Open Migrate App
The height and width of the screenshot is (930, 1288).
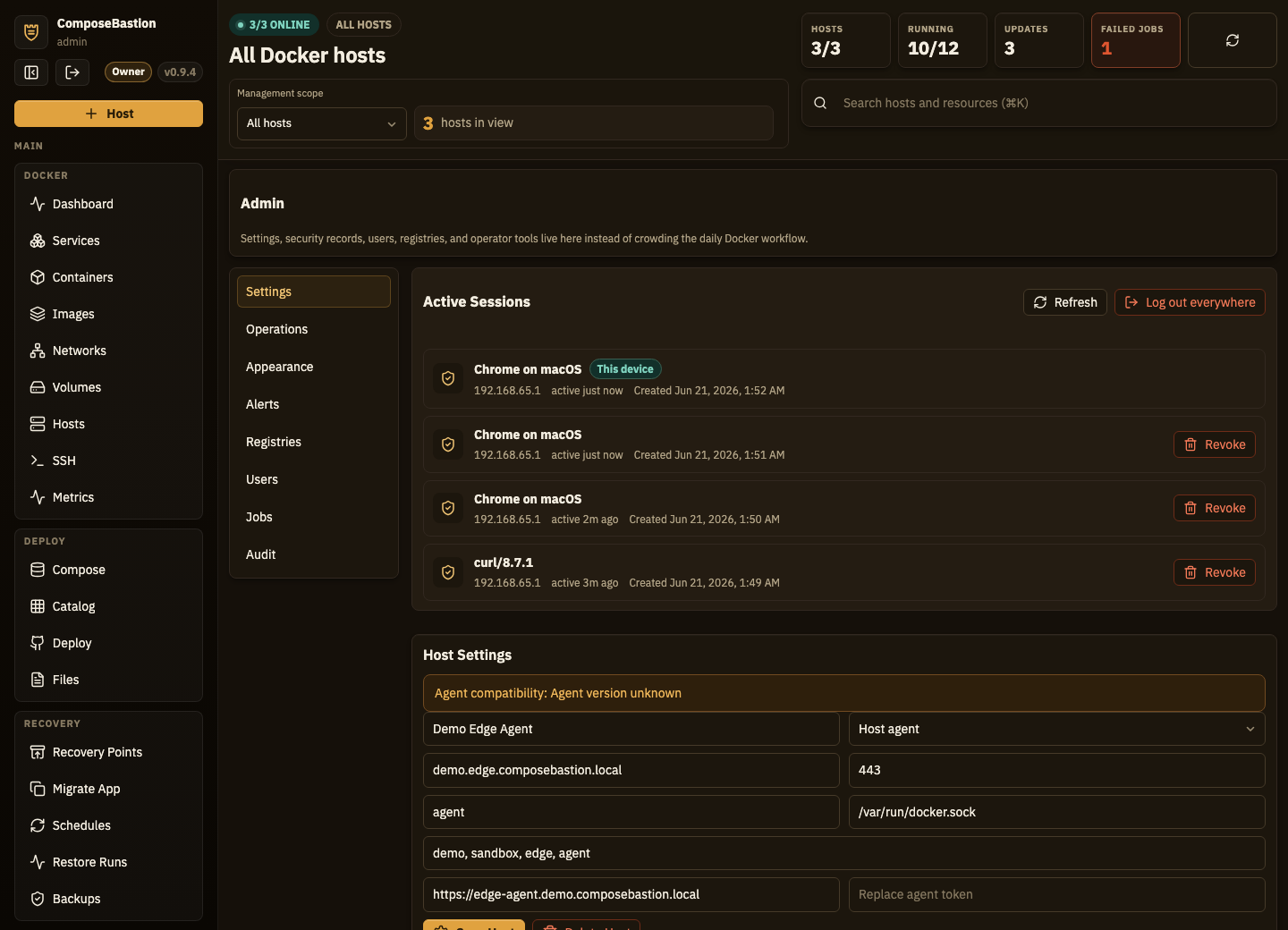109,789
